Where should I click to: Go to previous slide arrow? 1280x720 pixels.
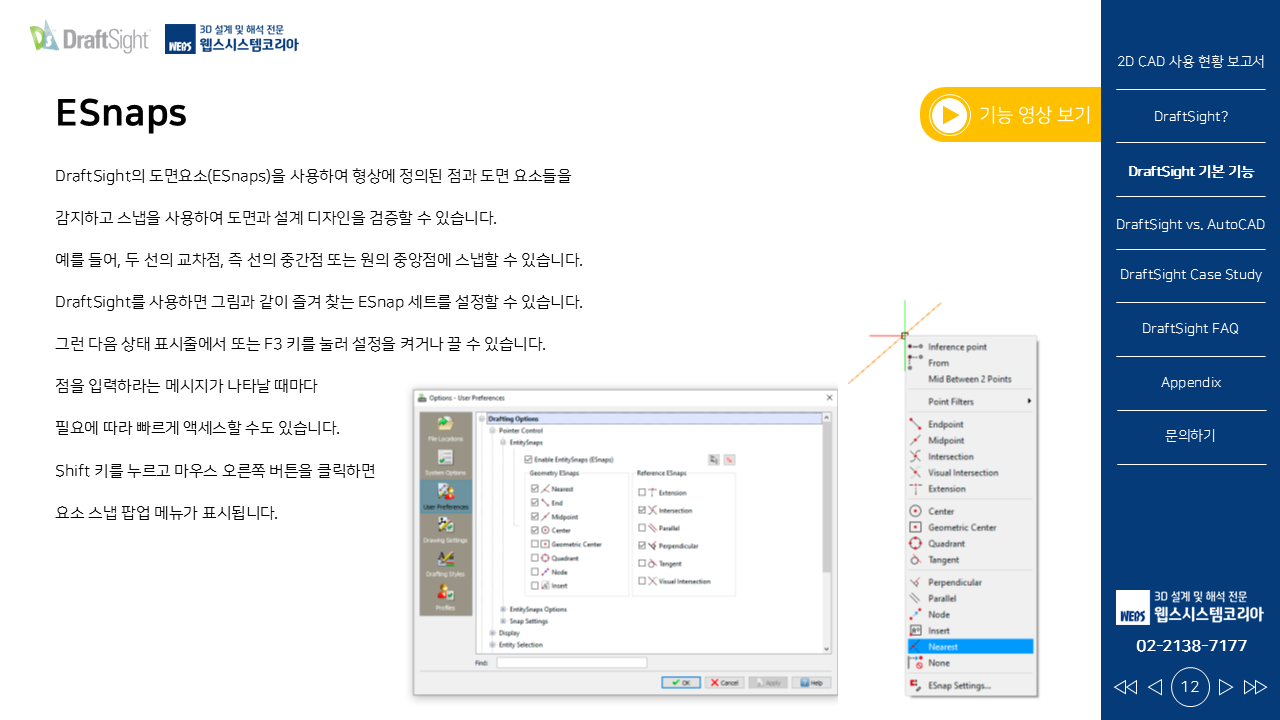tap(1154, 687)
